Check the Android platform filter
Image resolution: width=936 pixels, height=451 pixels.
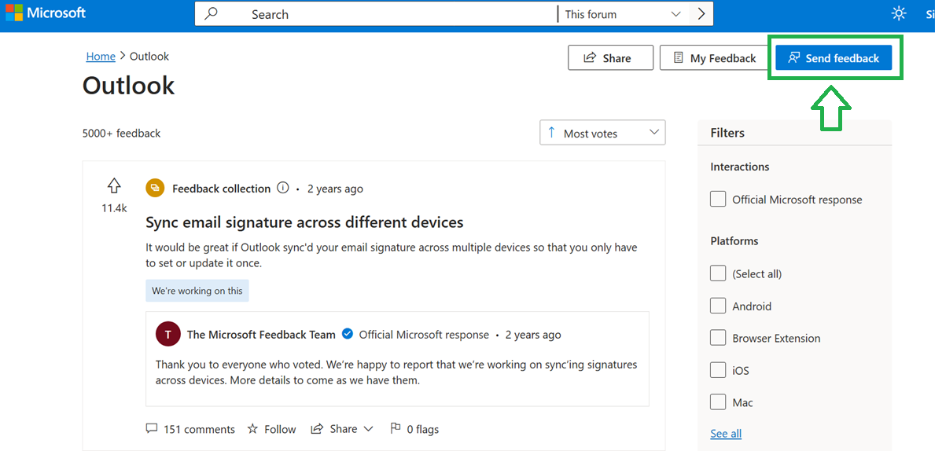[x=718, y=306]
